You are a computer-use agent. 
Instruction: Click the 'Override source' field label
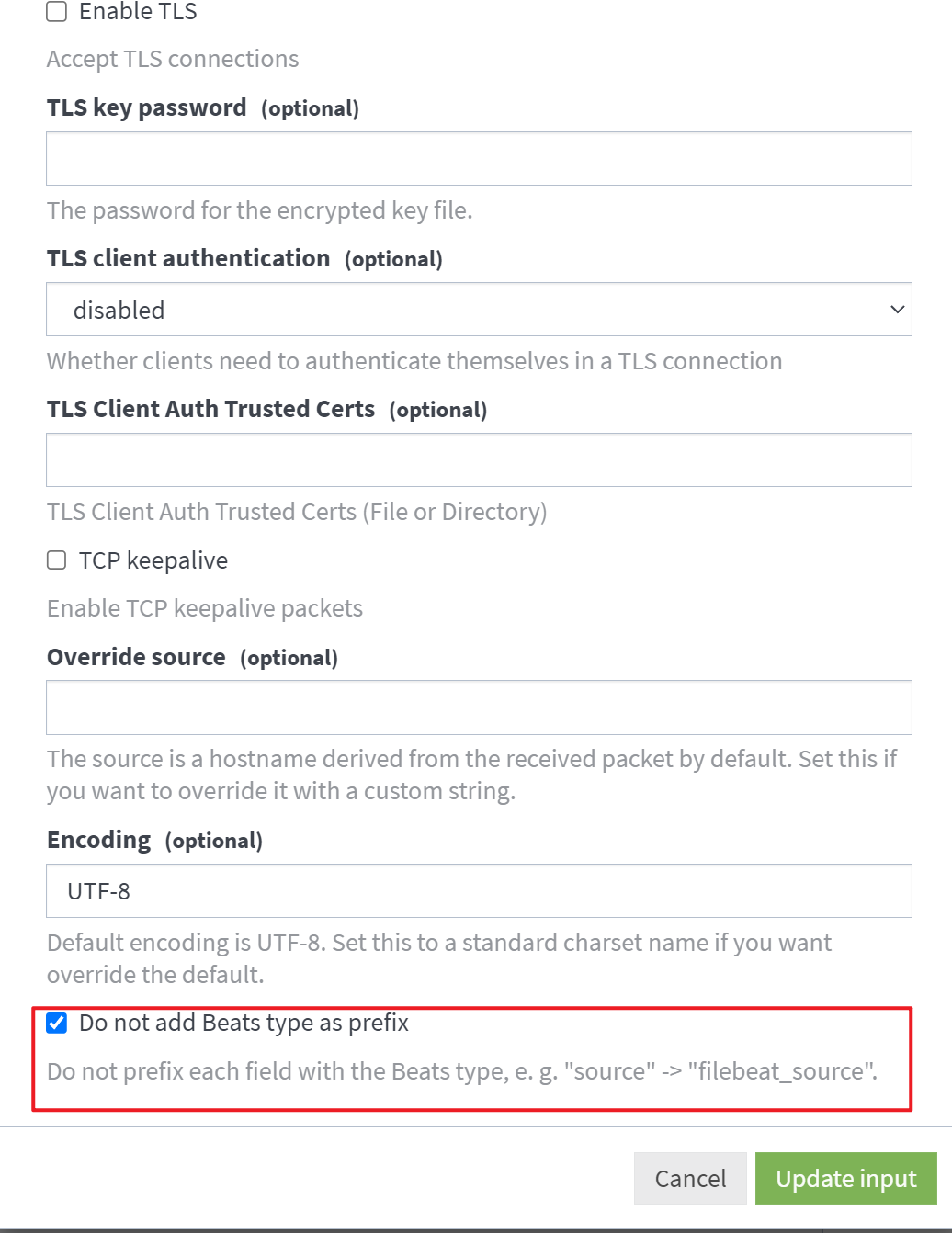point(136,657)
